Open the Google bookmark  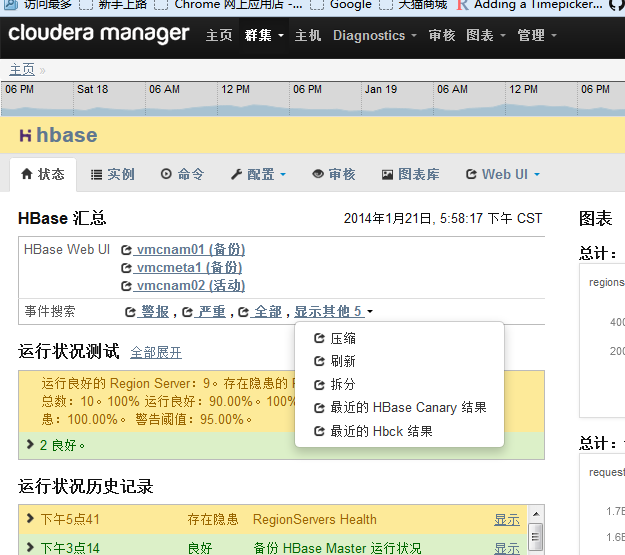tap(341, 5)
